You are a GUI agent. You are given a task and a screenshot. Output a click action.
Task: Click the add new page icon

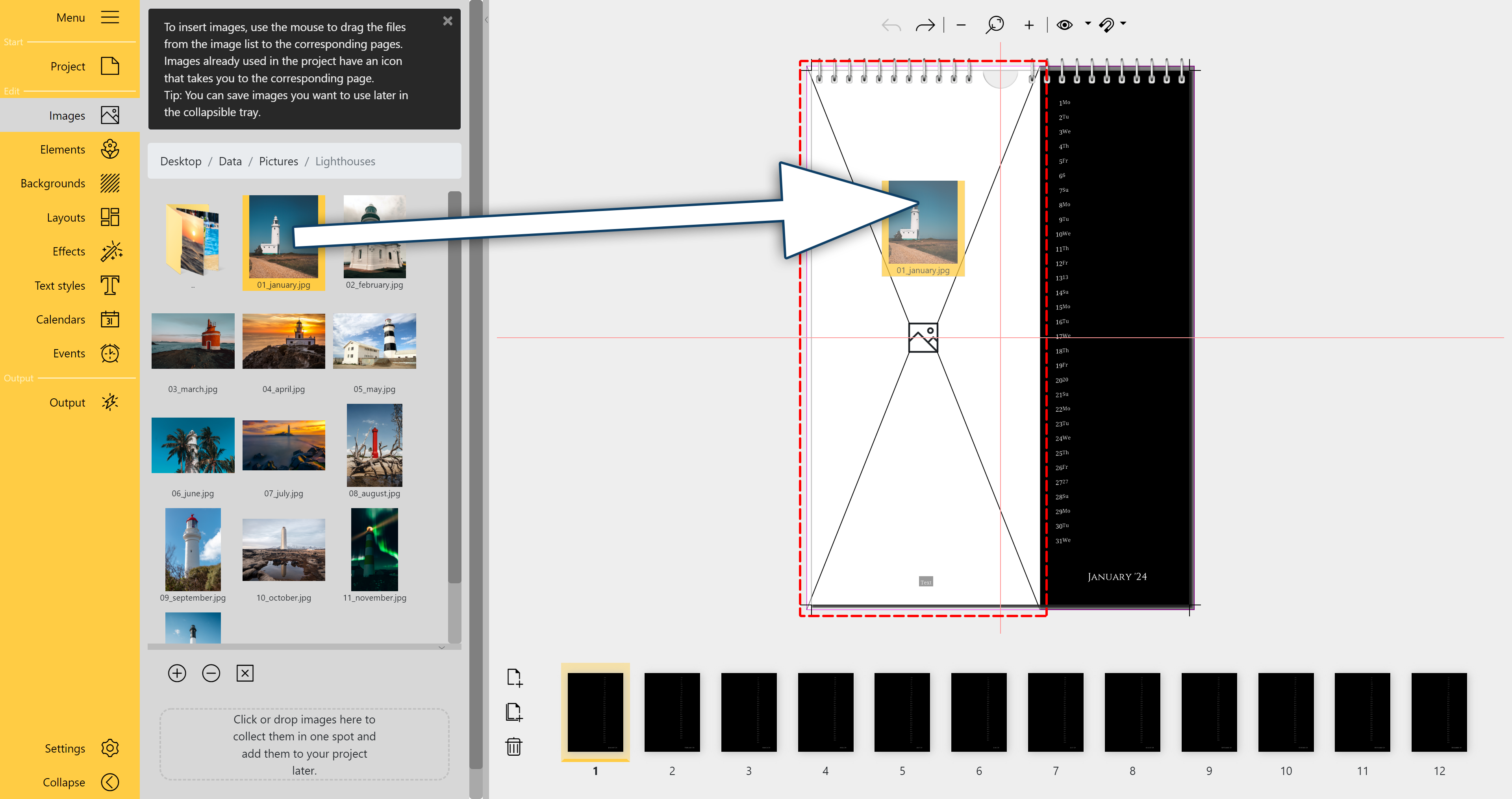(x=514, y=677)
